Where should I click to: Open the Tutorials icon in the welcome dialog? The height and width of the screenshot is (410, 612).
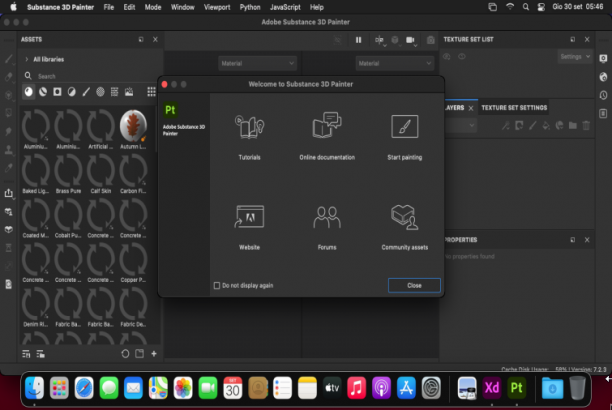pyautogui.click(x=249, y=127)
